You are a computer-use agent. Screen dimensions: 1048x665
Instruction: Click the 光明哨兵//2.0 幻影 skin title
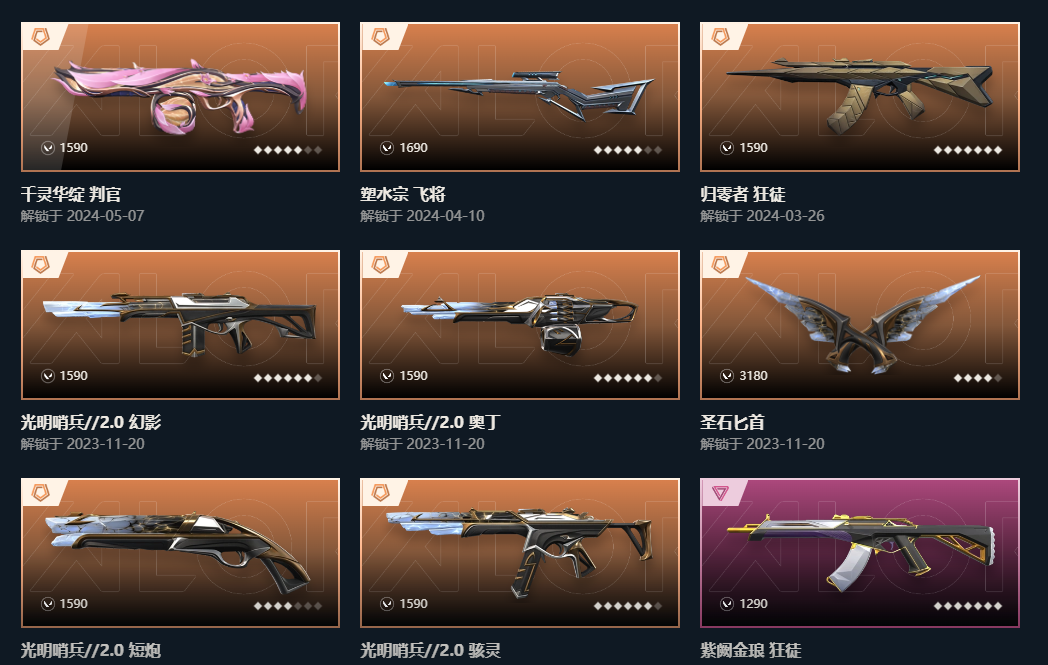(x=91, y=422)
